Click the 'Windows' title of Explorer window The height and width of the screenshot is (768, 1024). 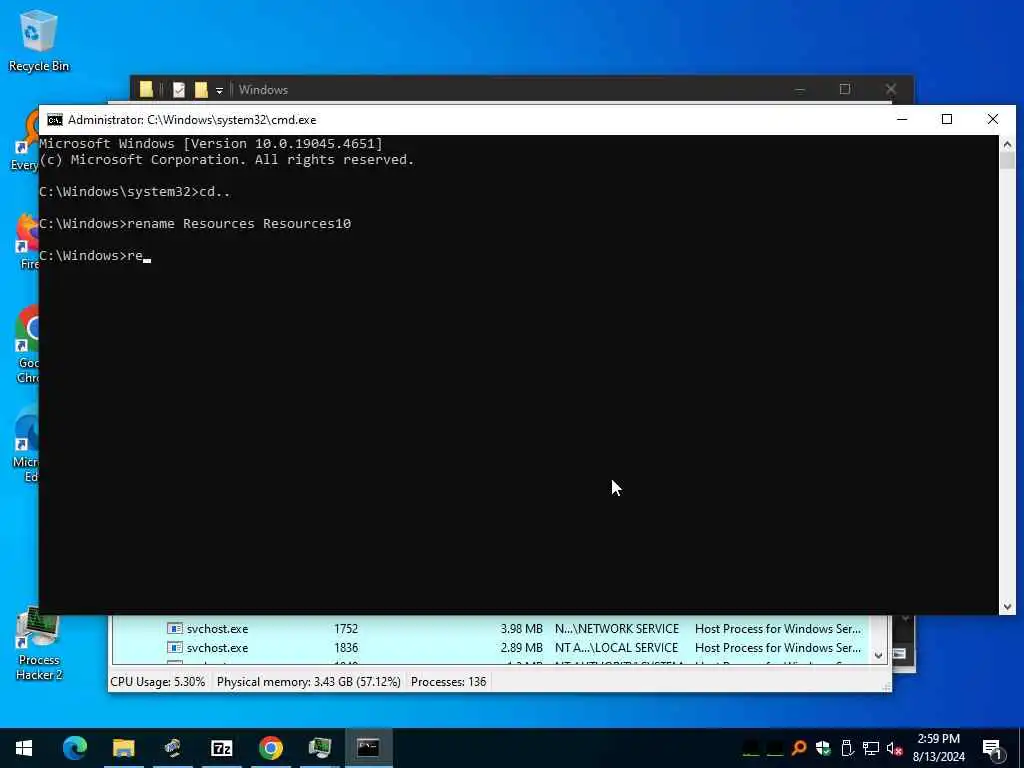click(x=263, y=90)
